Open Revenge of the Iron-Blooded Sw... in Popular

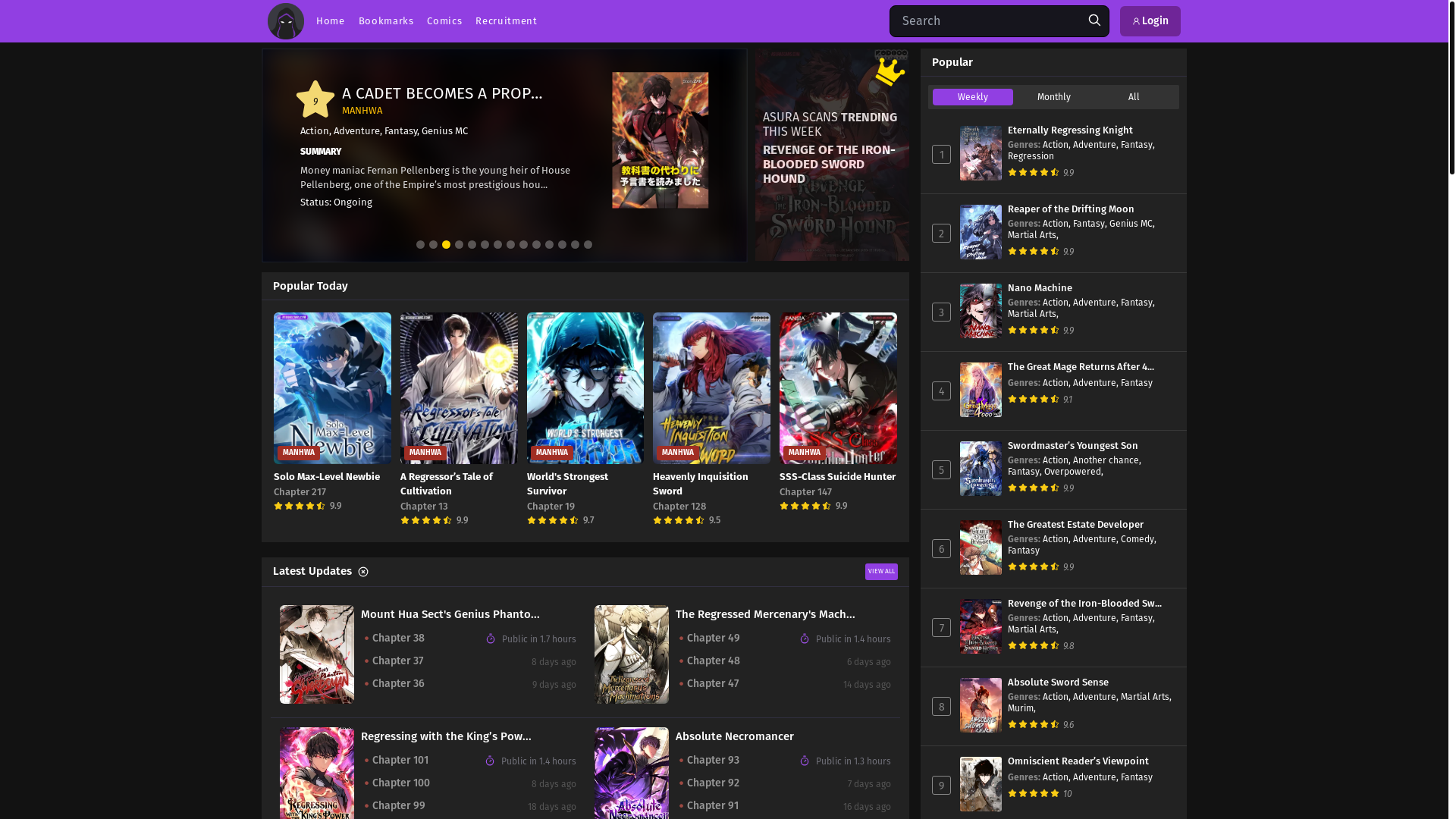pyautogui.click(x=1084, y=604)
